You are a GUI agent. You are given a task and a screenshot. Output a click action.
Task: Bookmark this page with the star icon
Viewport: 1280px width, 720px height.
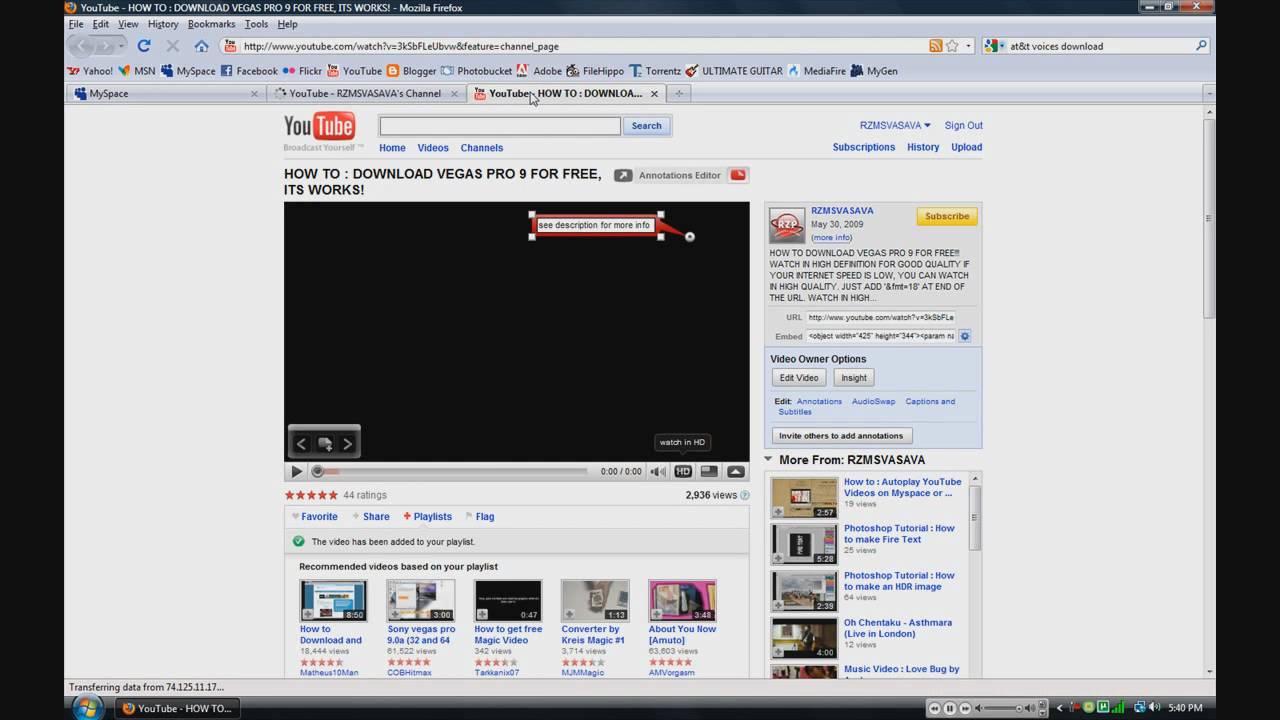(x=952, y=46)
